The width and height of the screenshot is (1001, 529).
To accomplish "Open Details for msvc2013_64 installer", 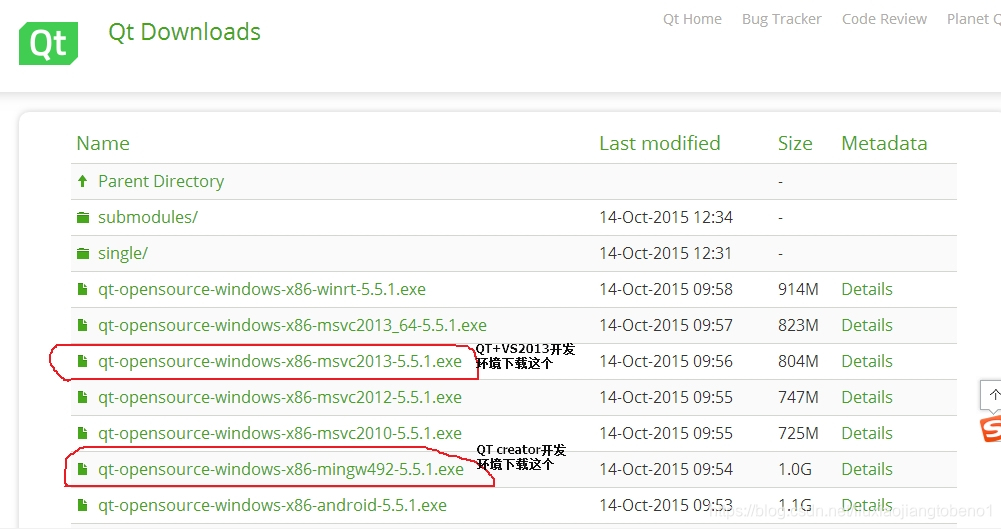I will pos(867,325).
